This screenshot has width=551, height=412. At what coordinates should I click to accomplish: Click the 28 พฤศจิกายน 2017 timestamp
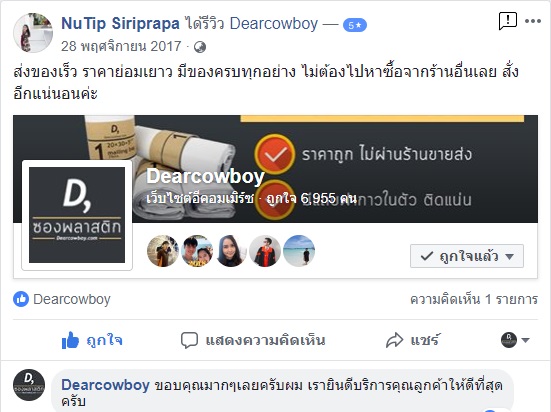[x=121, y=46]
